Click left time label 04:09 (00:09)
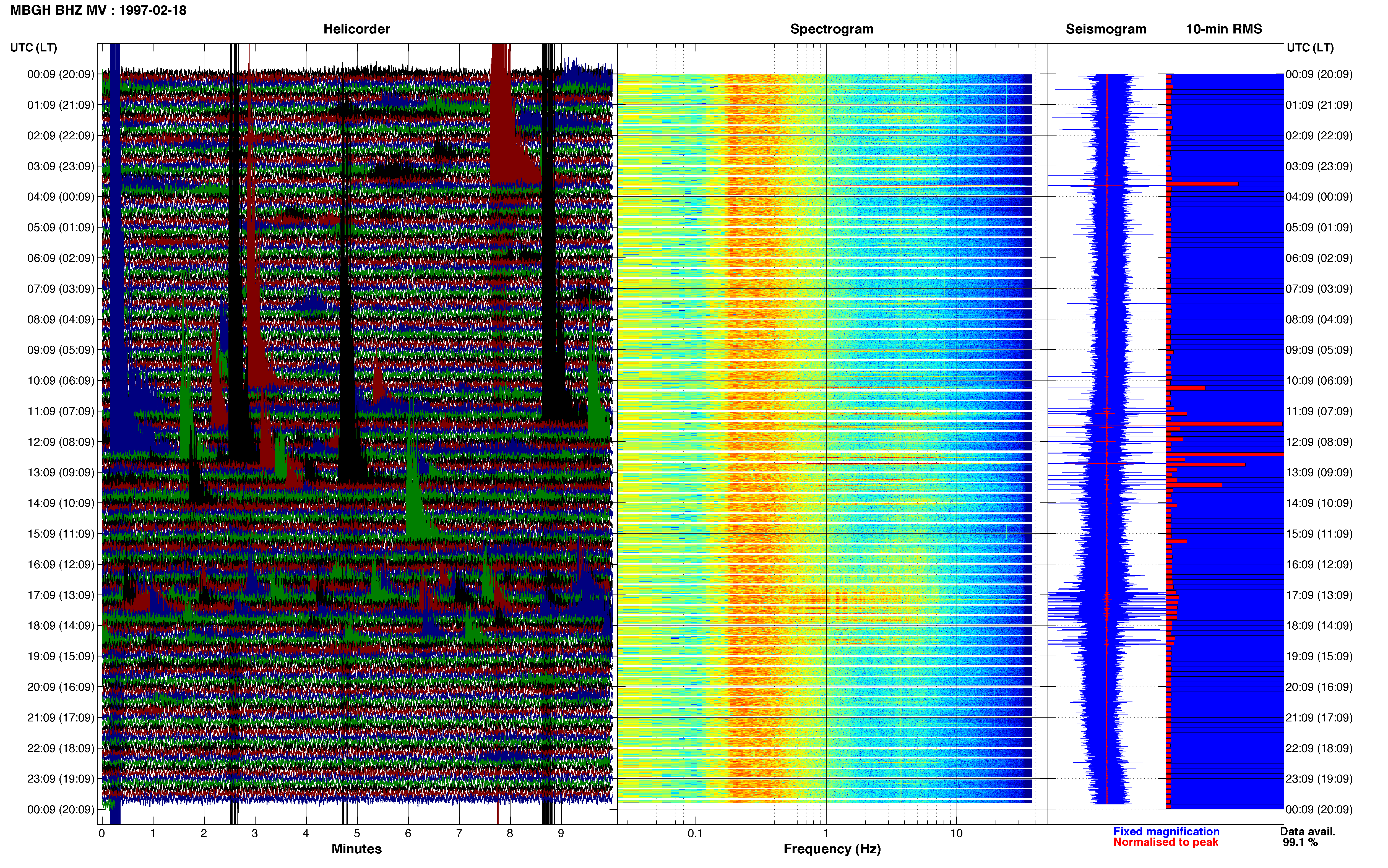The image size is (1388, 868). [61, 197]
